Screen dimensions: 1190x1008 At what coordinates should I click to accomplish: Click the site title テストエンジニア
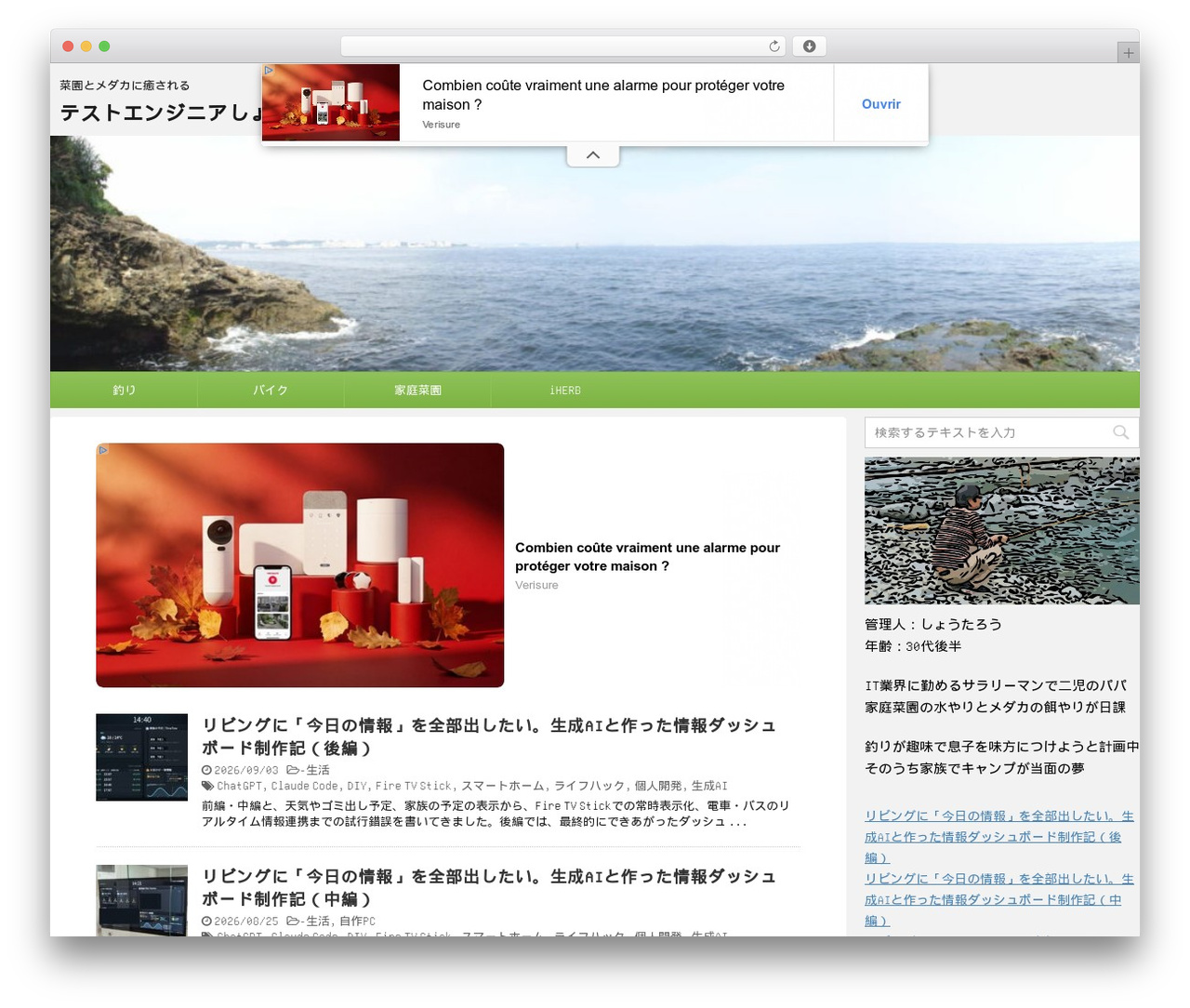161,113
